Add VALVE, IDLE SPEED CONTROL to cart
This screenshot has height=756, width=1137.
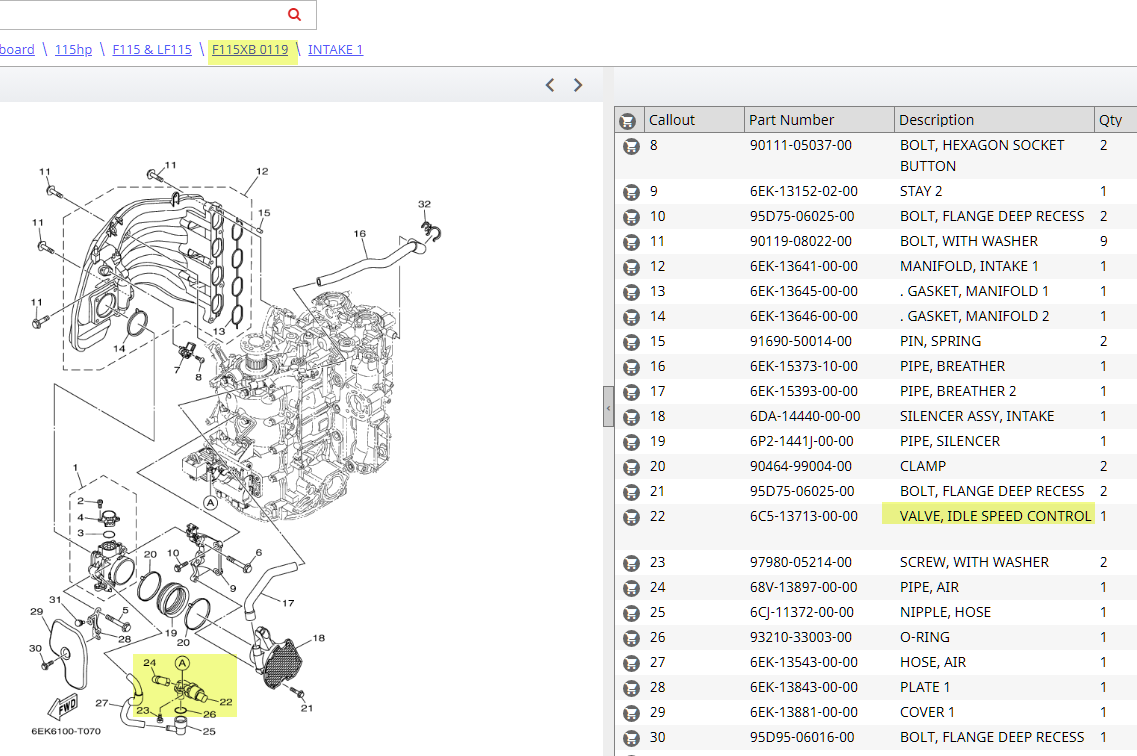coord(632,518)
